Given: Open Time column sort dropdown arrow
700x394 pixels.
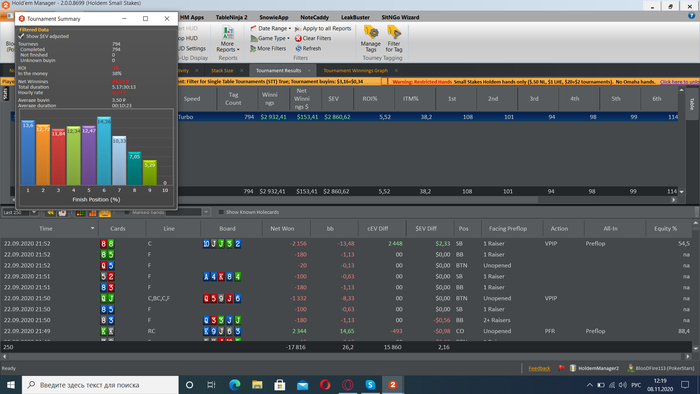Looking at the screenshot, I should pos(92,228).
